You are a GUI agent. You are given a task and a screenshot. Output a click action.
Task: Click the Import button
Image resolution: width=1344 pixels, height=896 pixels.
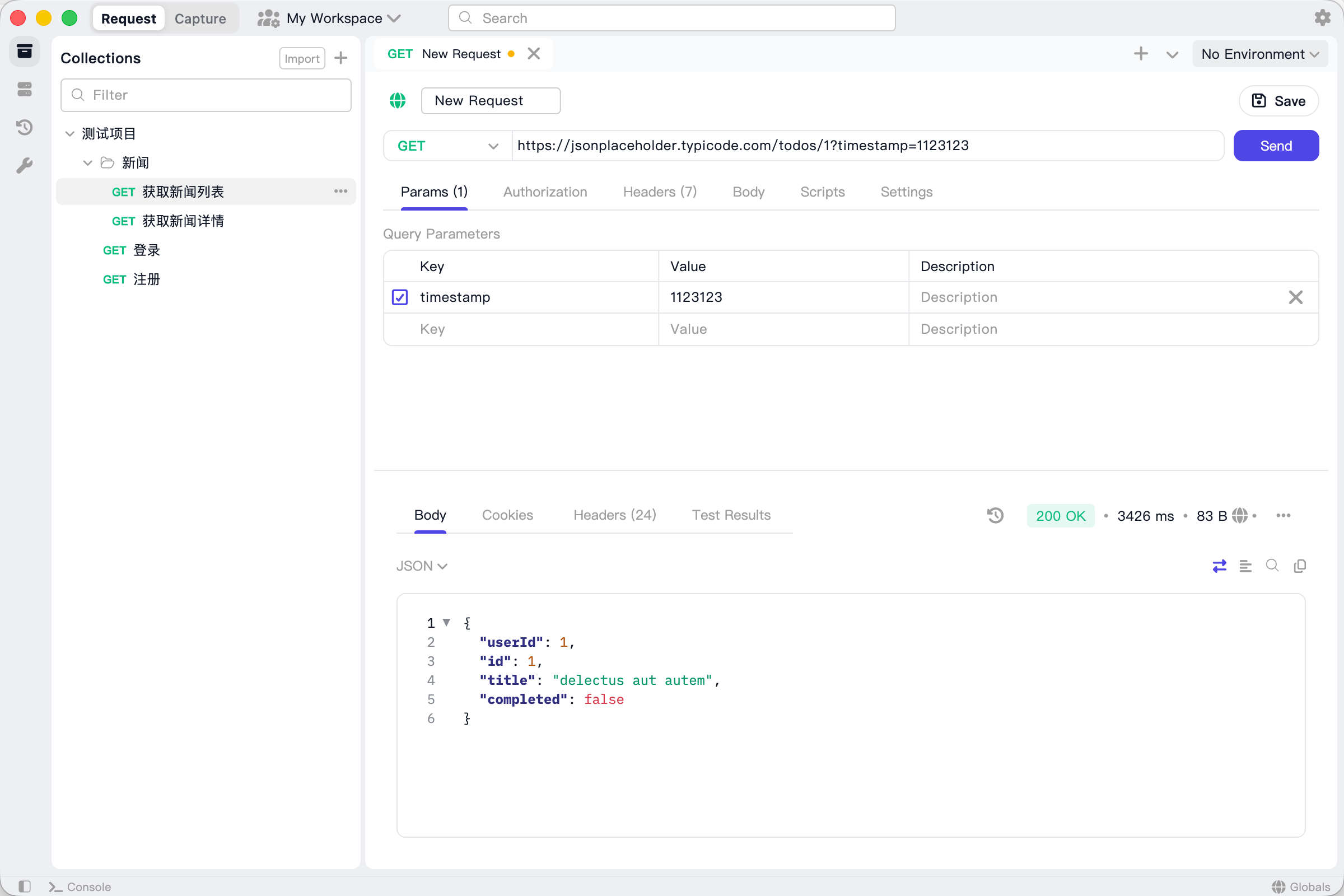pyautogui.click(x=302, y=58)
